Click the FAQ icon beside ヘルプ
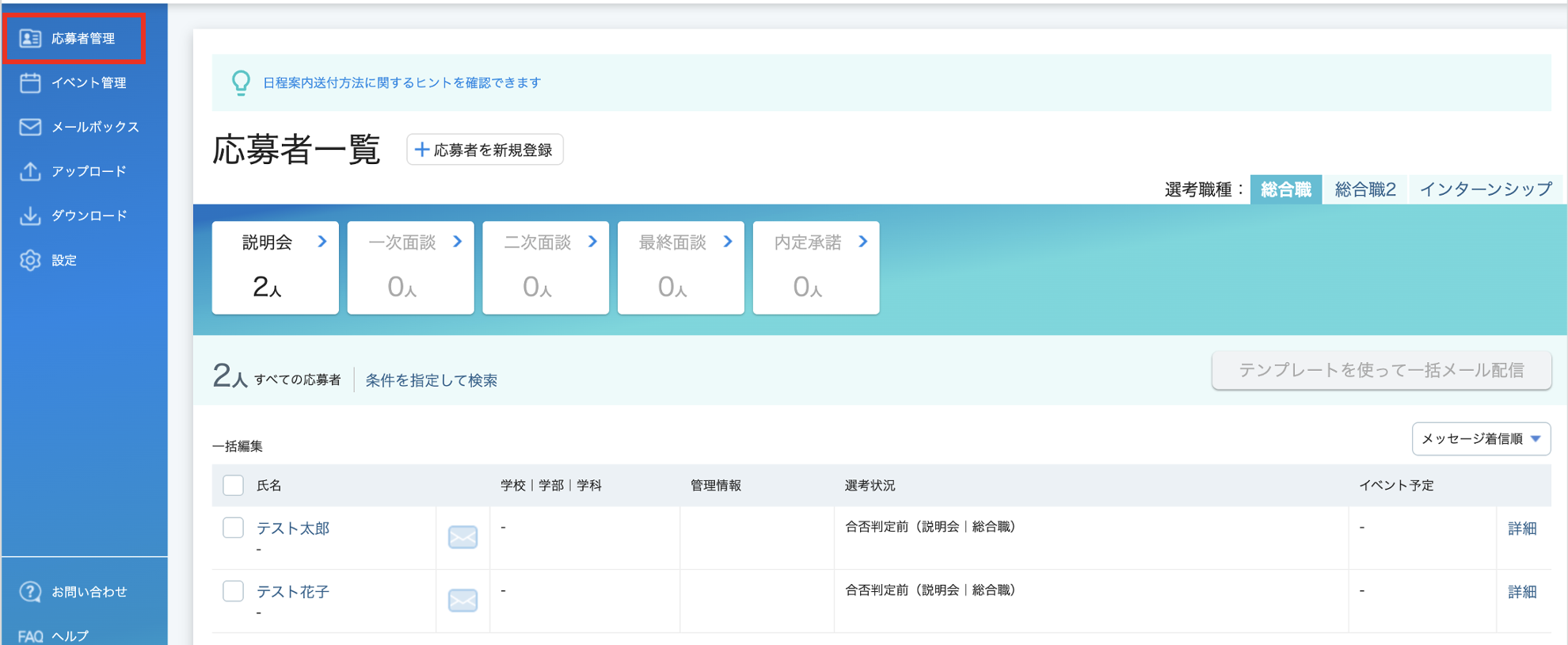The width and height of the screenshot is (1568, 645). [x=30, y=636]
